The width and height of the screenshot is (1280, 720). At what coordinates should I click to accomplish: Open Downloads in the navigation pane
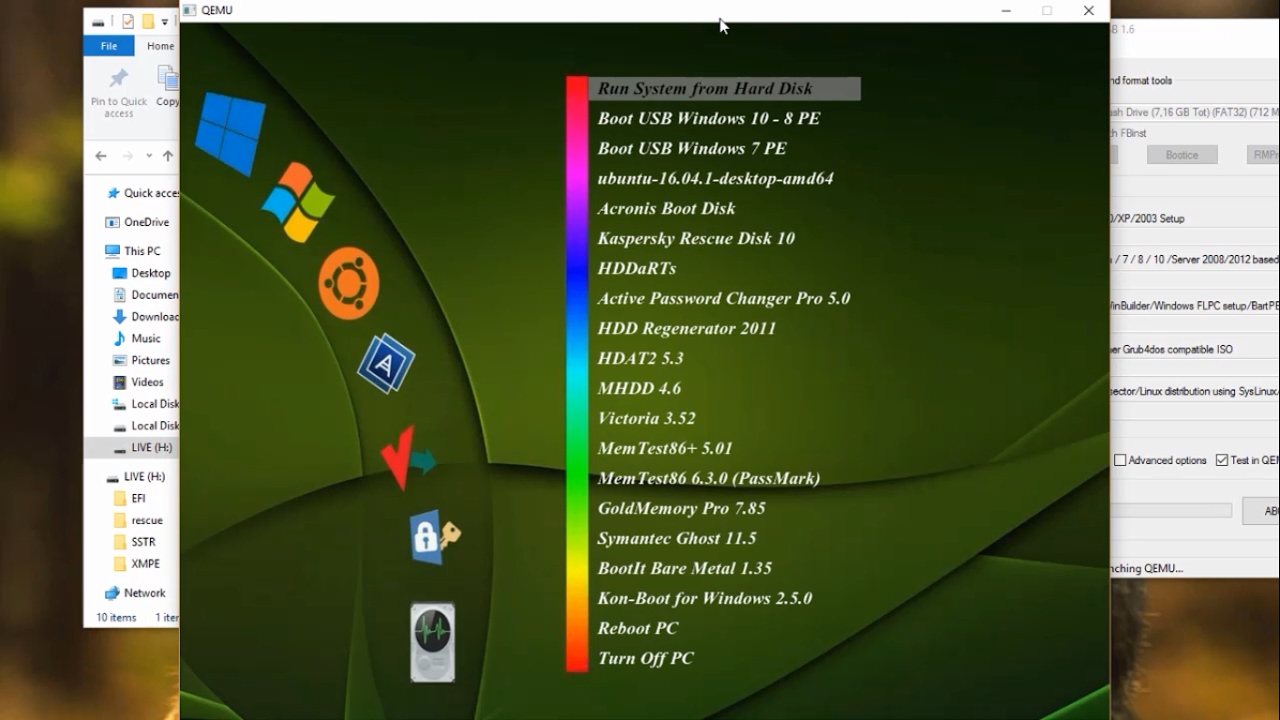point(145,317)
